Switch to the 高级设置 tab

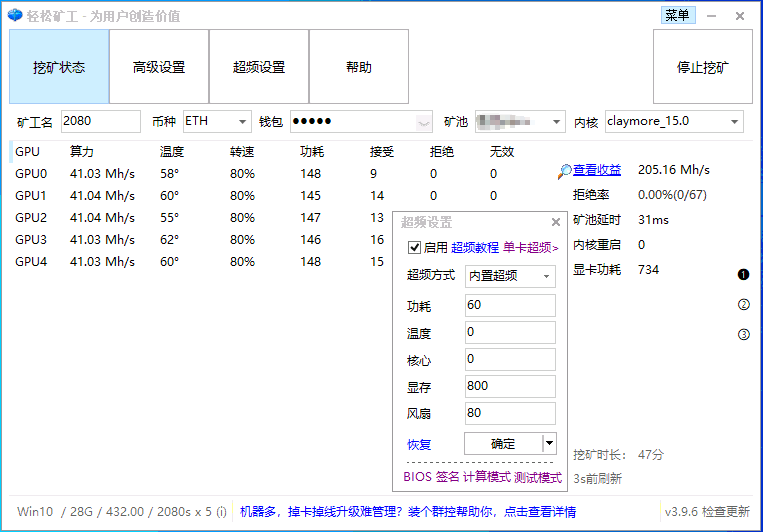159,67
